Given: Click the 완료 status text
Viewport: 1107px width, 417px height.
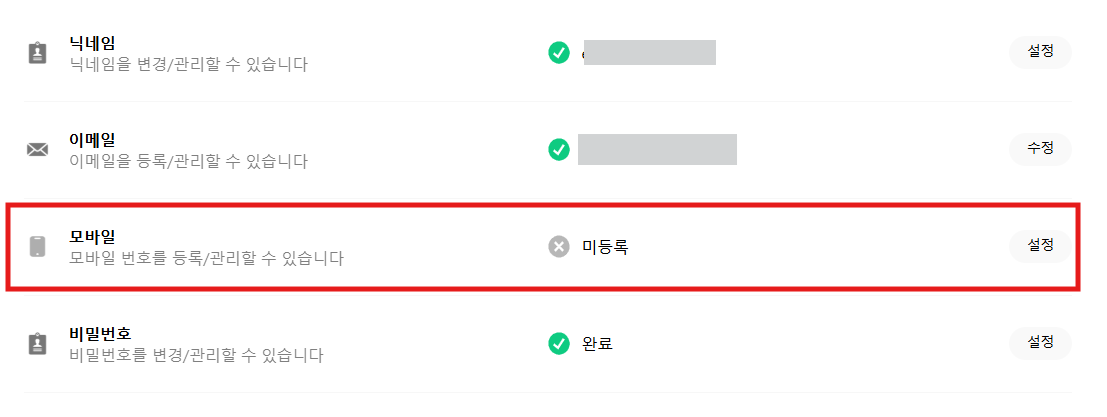Looking at the screenshot, I should (597, 344).
